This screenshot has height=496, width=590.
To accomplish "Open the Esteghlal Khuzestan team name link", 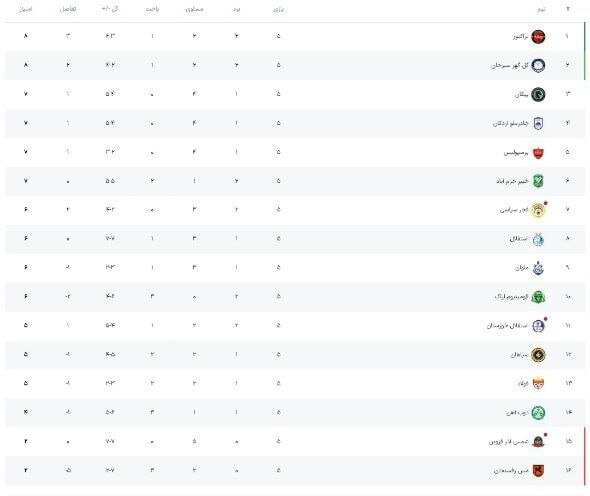I will click(x=507, y=326).
